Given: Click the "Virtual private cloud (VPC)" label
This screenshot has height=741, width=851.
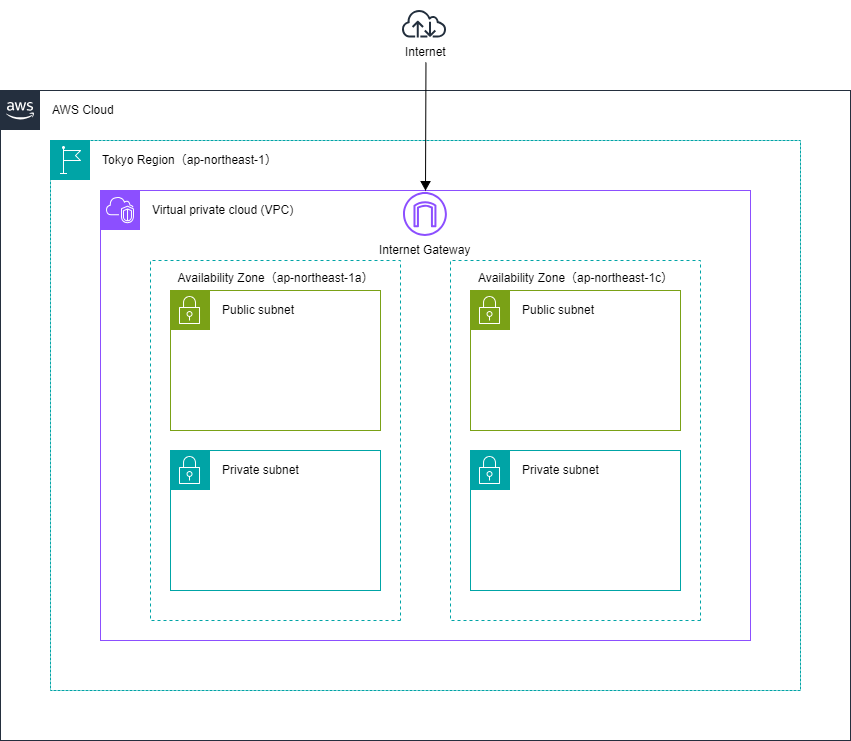Looking at the screenshot, I should 223,210.
